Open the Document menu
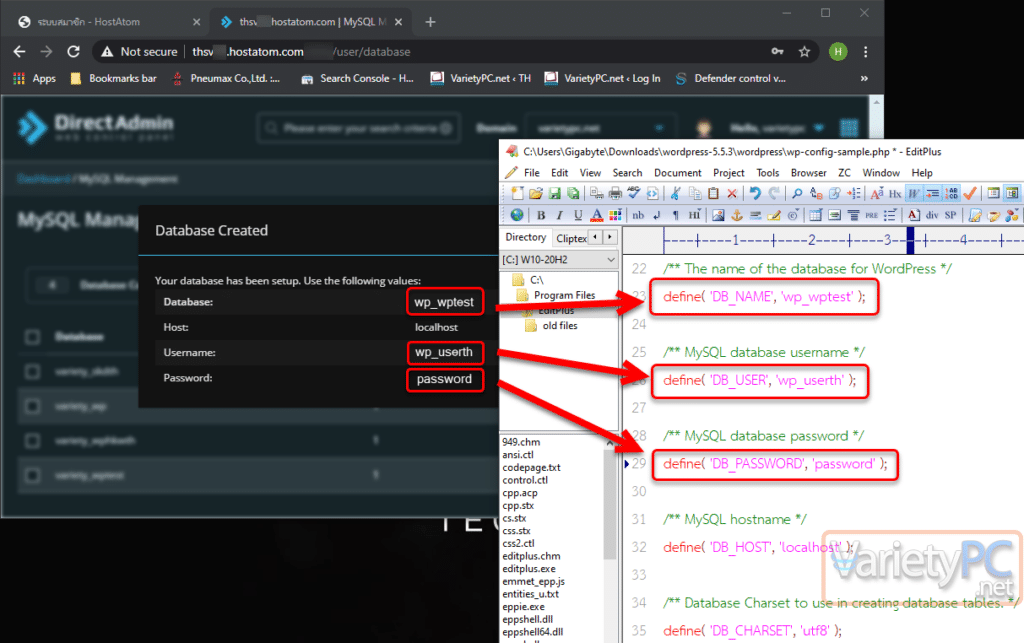 click(x=678, y=173)
